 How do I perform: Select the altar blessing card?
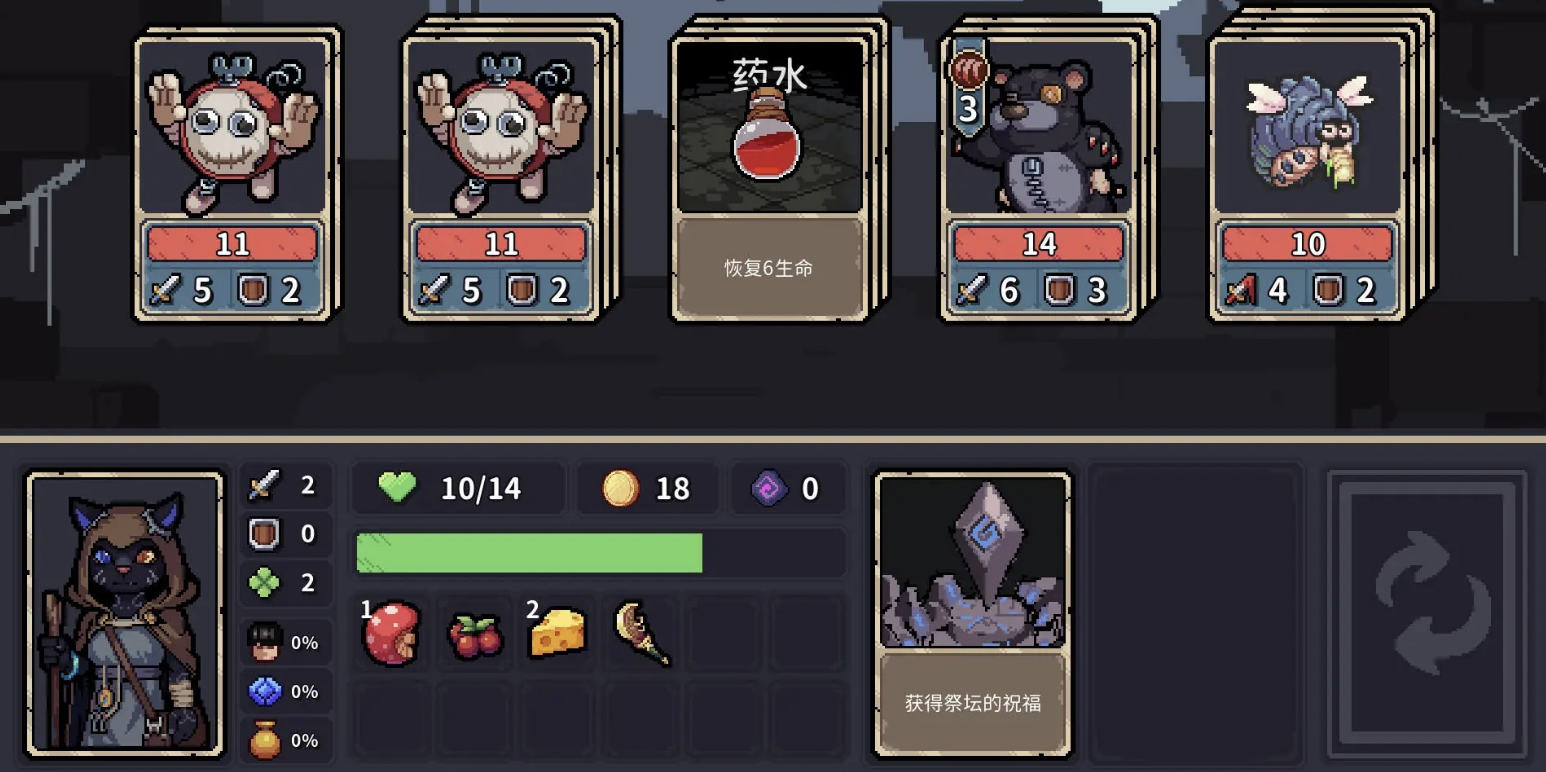[973, 613]
